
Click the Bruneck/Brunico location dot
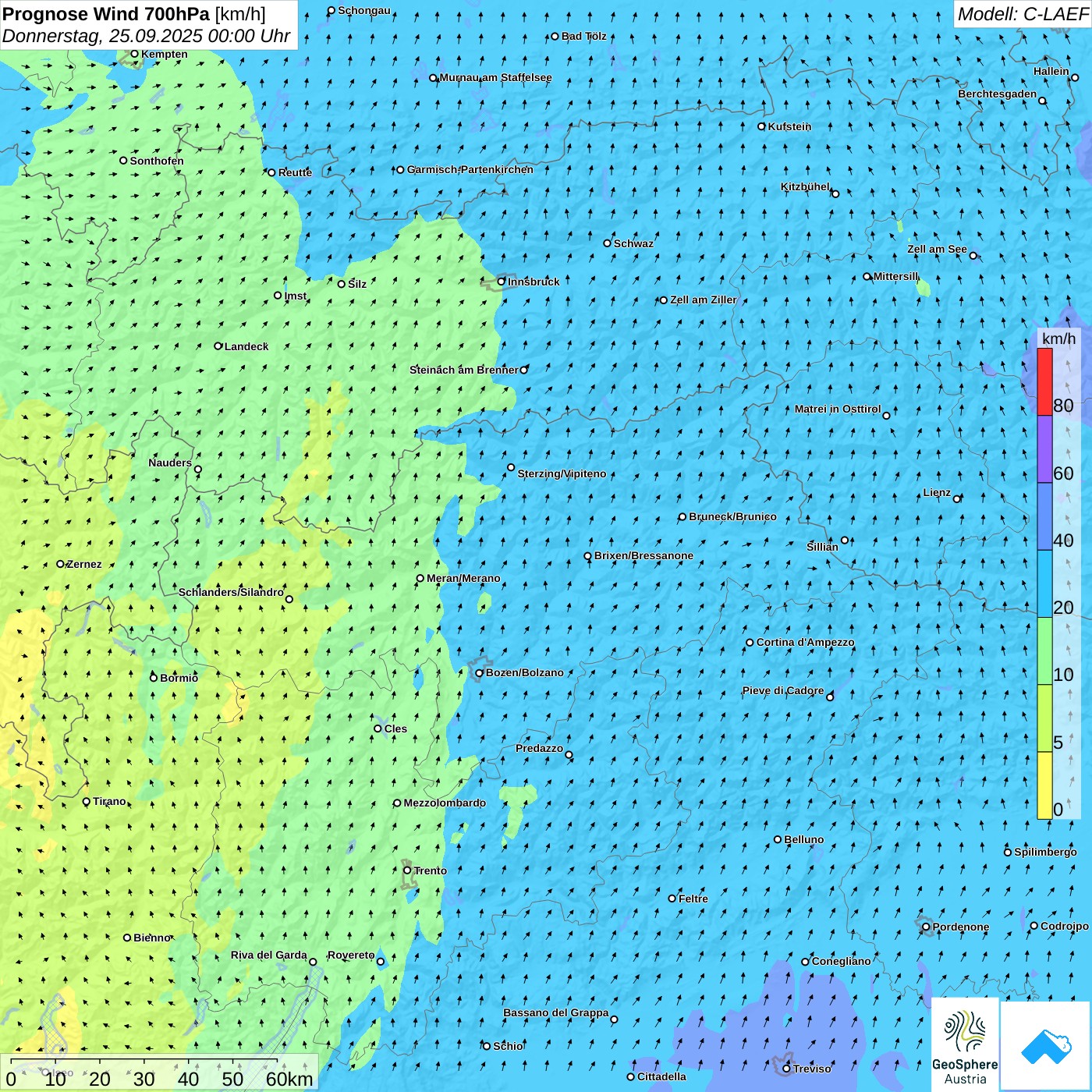(x=682, y=516)
